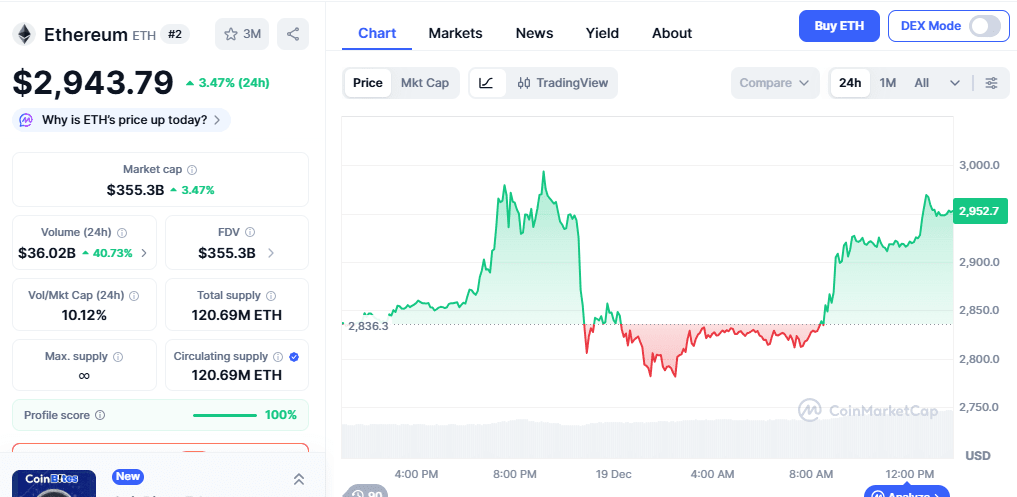The width and height of the screenshot is (1017, 497).
Task: Open 'Why is ETH's price up today?'
Action: coord(122,120)
